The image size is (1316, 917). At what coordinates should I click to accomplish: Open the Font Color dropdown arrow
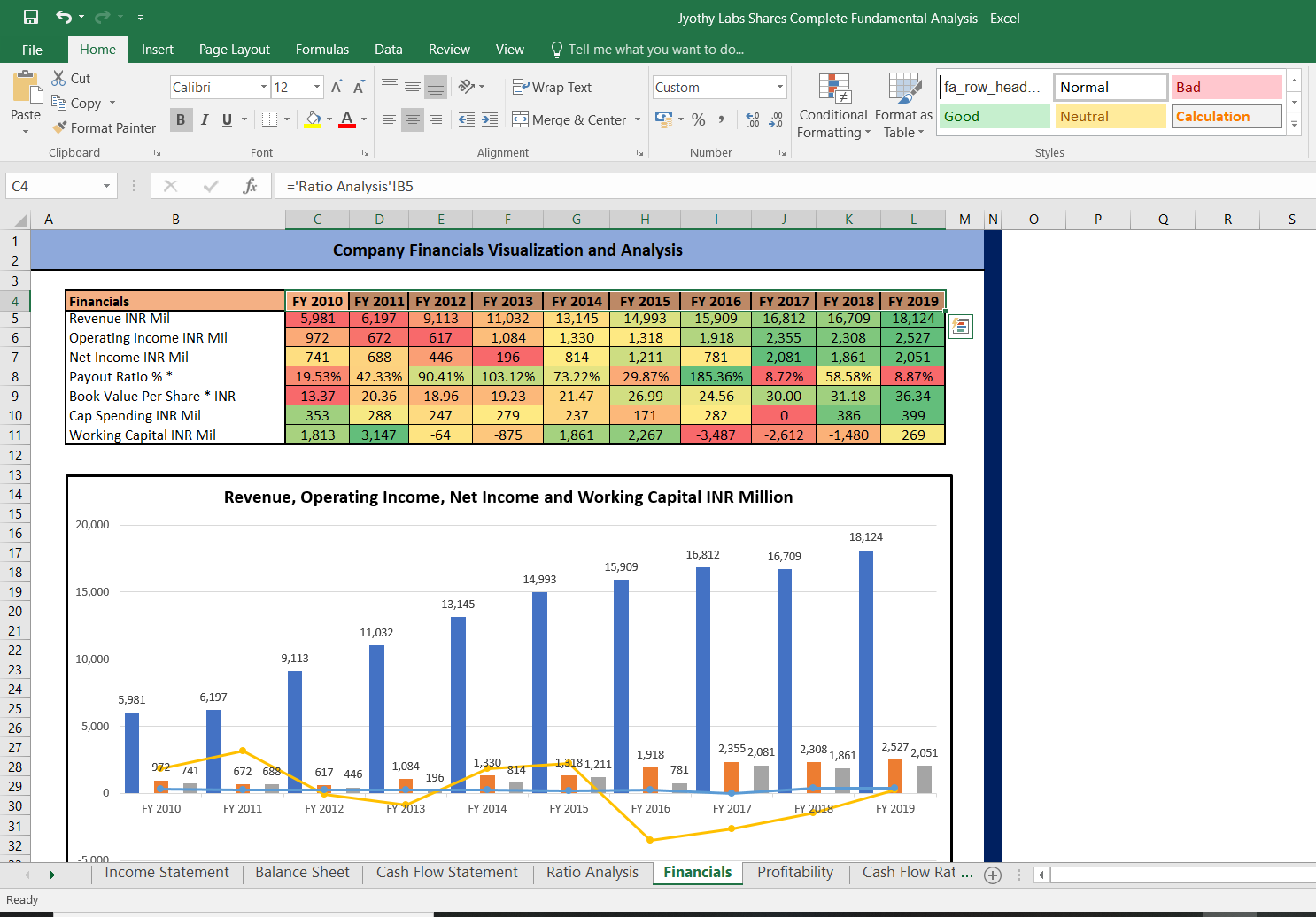pyautogui.click(x=364, y=119)
